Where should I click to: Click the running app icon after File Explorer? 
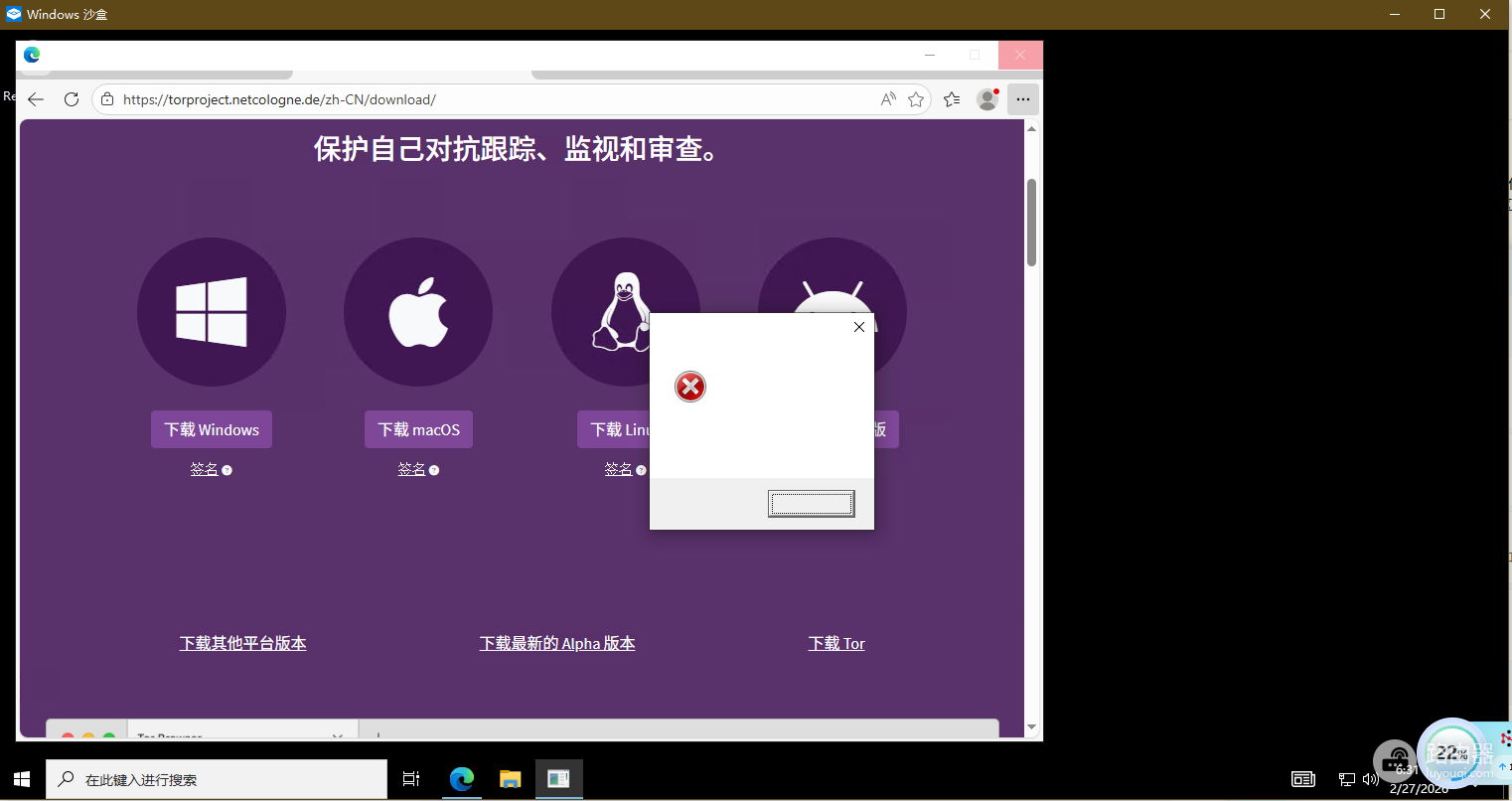pyautogui.click(x=559, y=780)
